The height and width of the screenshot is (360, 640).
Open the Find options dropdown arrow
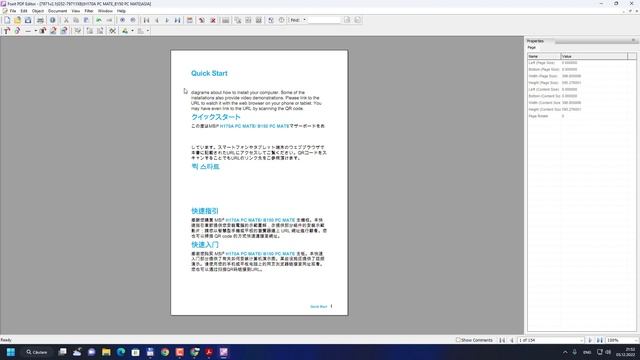pyautogui.click(x=304, y=20)
